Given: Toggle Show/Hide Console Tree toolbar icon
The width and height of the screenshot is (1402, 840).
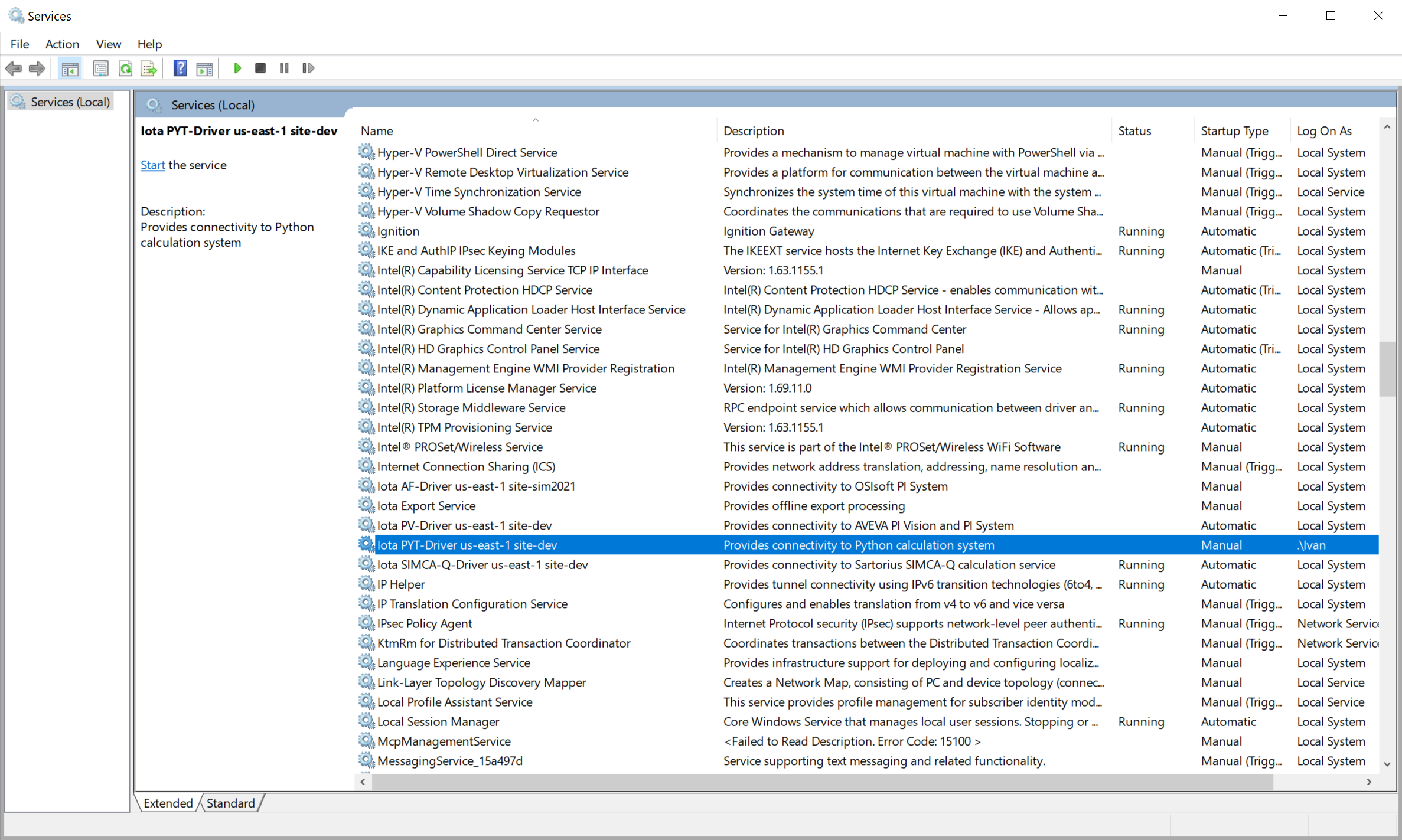Looking at the screenshot, I should coord(70,68).
